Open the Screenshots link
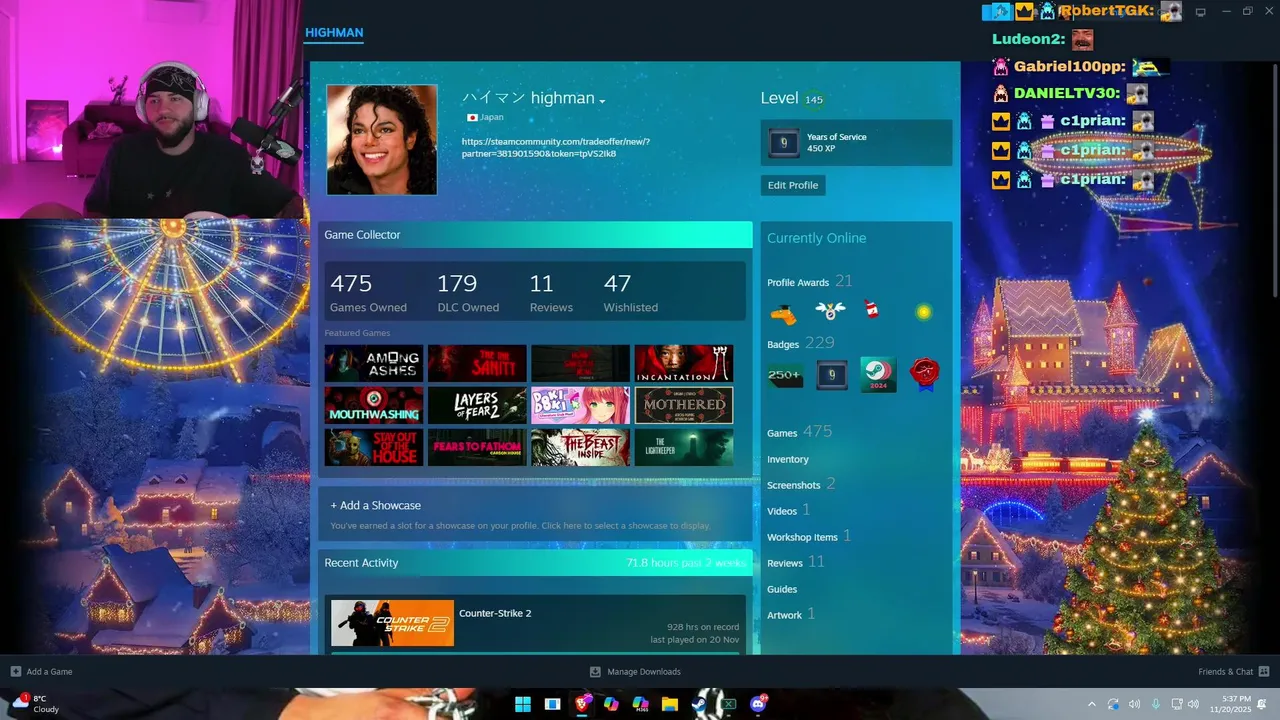Image resolution: width=1280 pixels, height=720 pixels. [801, 484]
